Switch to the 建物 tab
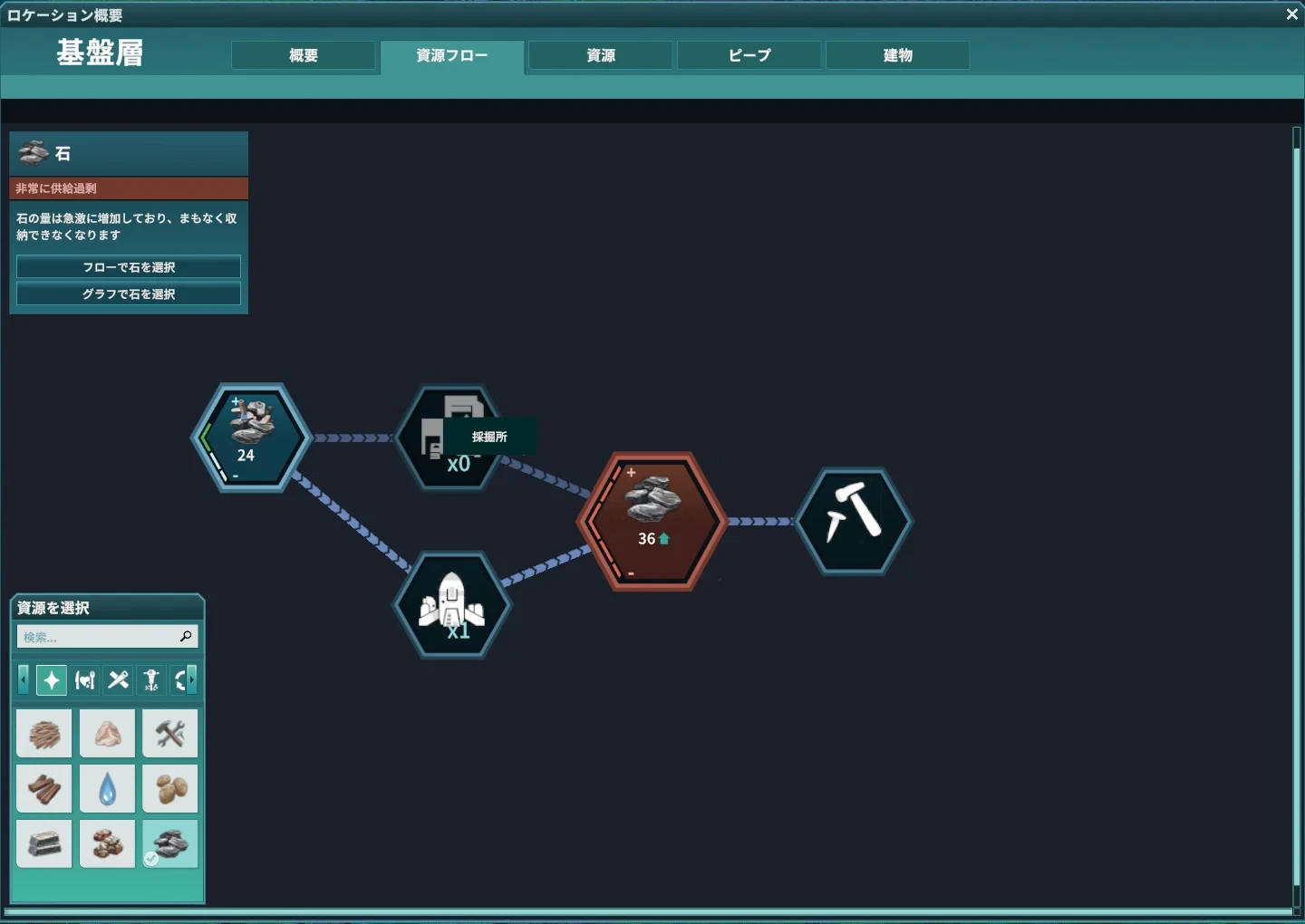1305x924 pixels. [898, 55]
